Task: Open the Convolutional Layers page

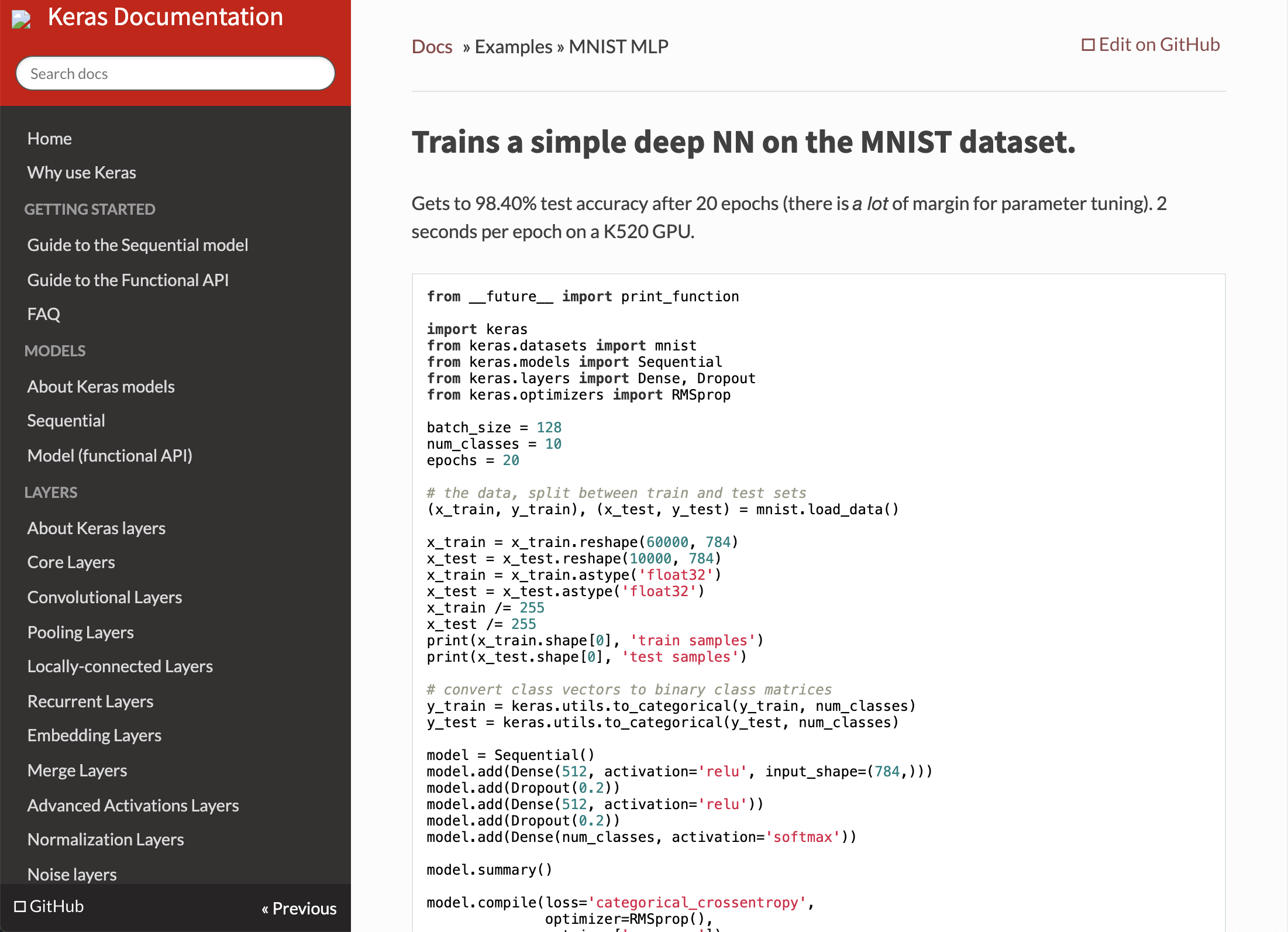Action: click(105, 597)
